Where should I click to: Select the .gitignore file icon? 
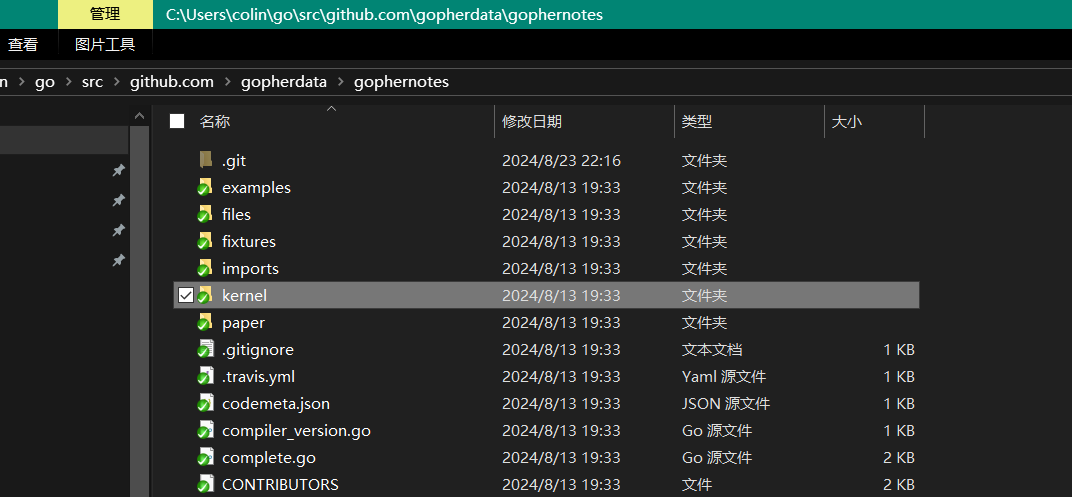tap(205, 349)
